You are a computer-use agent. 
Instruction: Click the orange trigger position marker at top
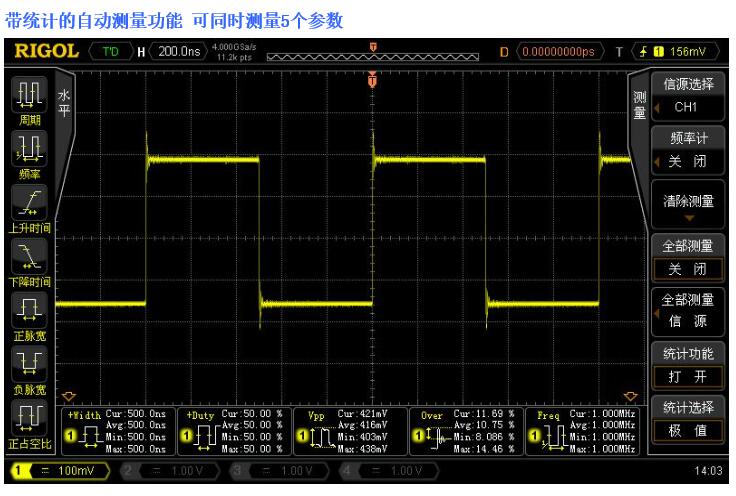(373, 47)
